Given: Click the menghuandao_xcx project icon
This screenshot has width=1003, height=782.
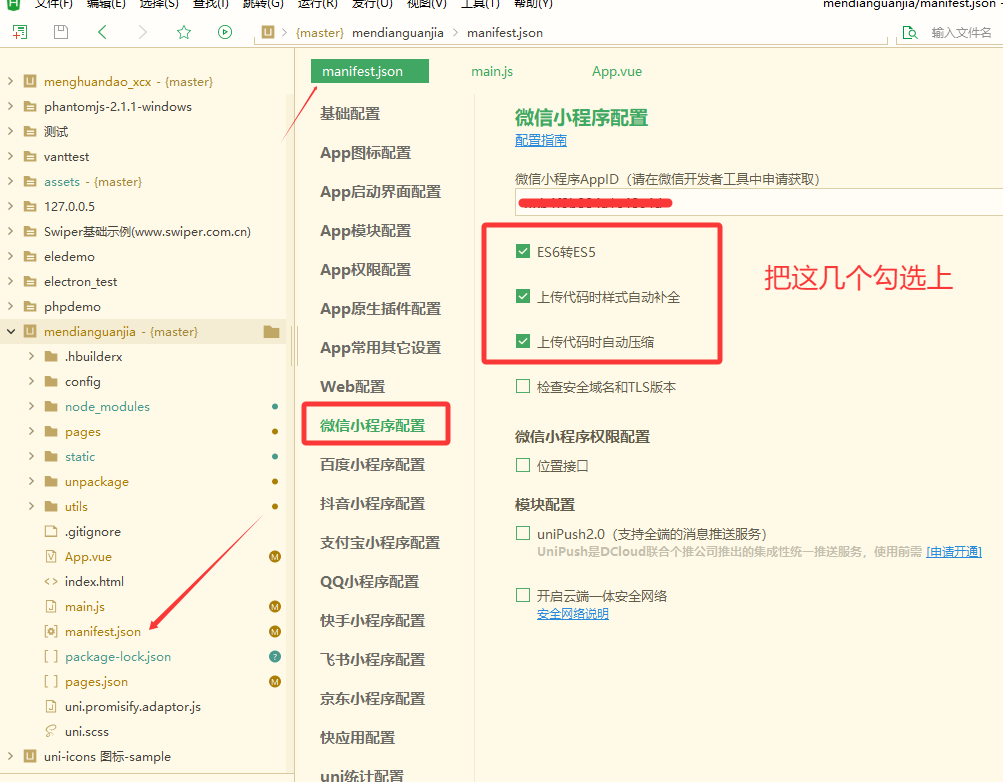Looking at the screenshot, I should click(x=30, y=81).
